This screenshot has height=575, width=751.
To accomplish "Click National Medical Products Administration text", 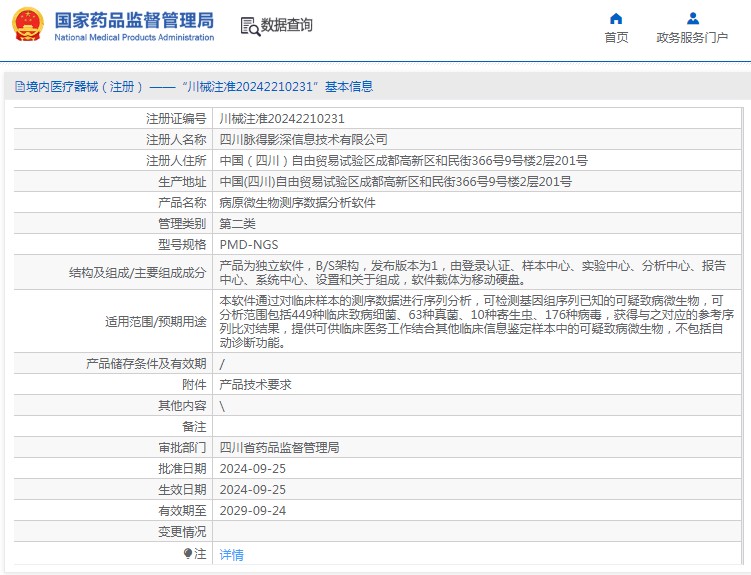I will click(134, 37).
